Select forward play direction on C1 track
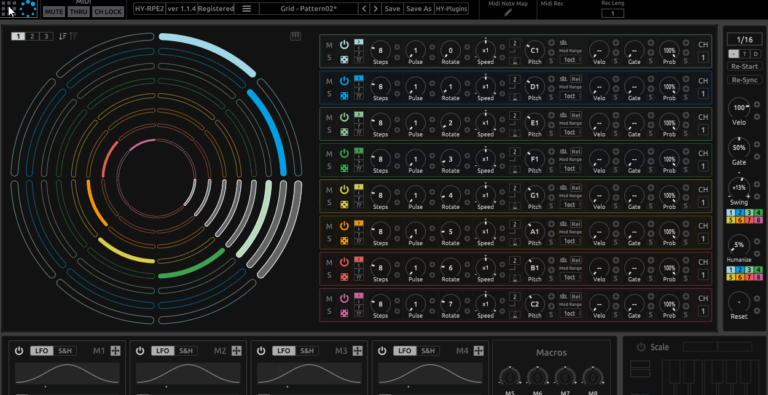Viewport: 768px width, 395px height. tap(359, 42)
